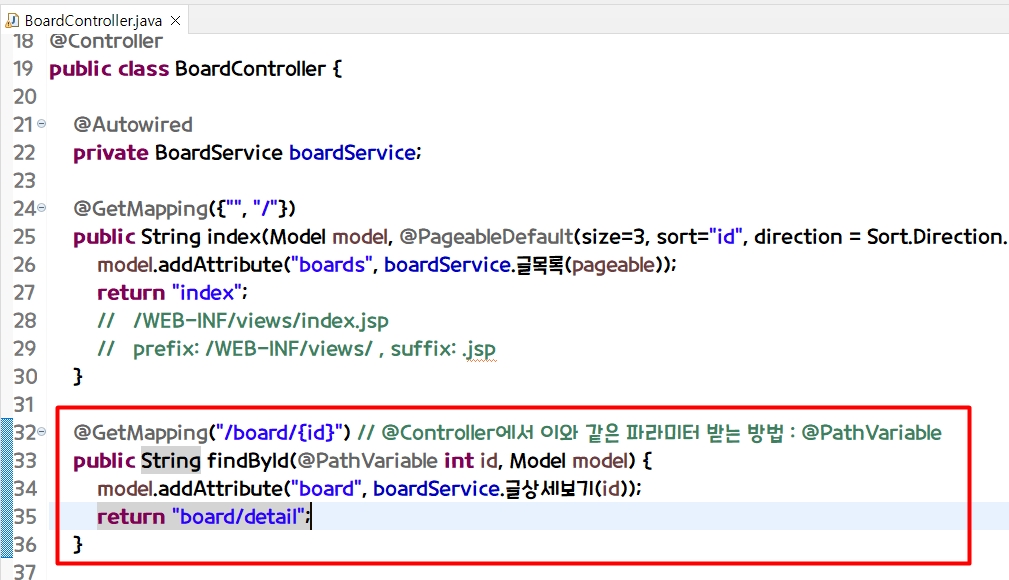Click the "boards" string literal
Image resolution: width=1009 pixels, height=580 pixels.
coord(333,265)
